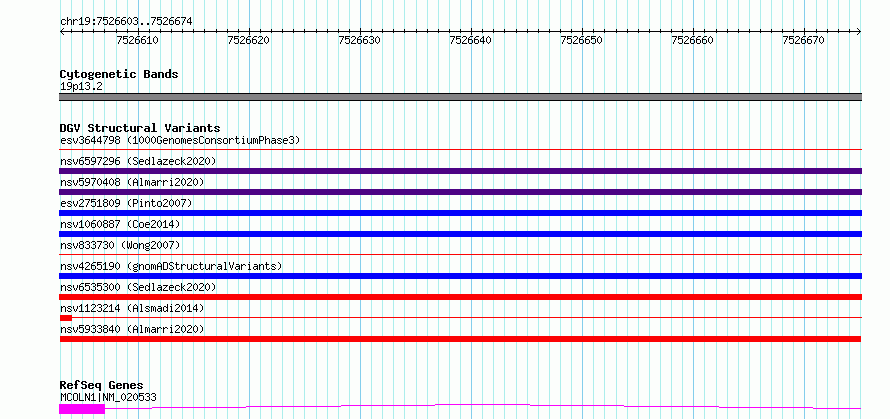The width and height of the screenshot is (890, 419).
Task: Open variant nsv5970408 (Almarri2020) label
Action: pyautogui.click(x=132, y=182)
